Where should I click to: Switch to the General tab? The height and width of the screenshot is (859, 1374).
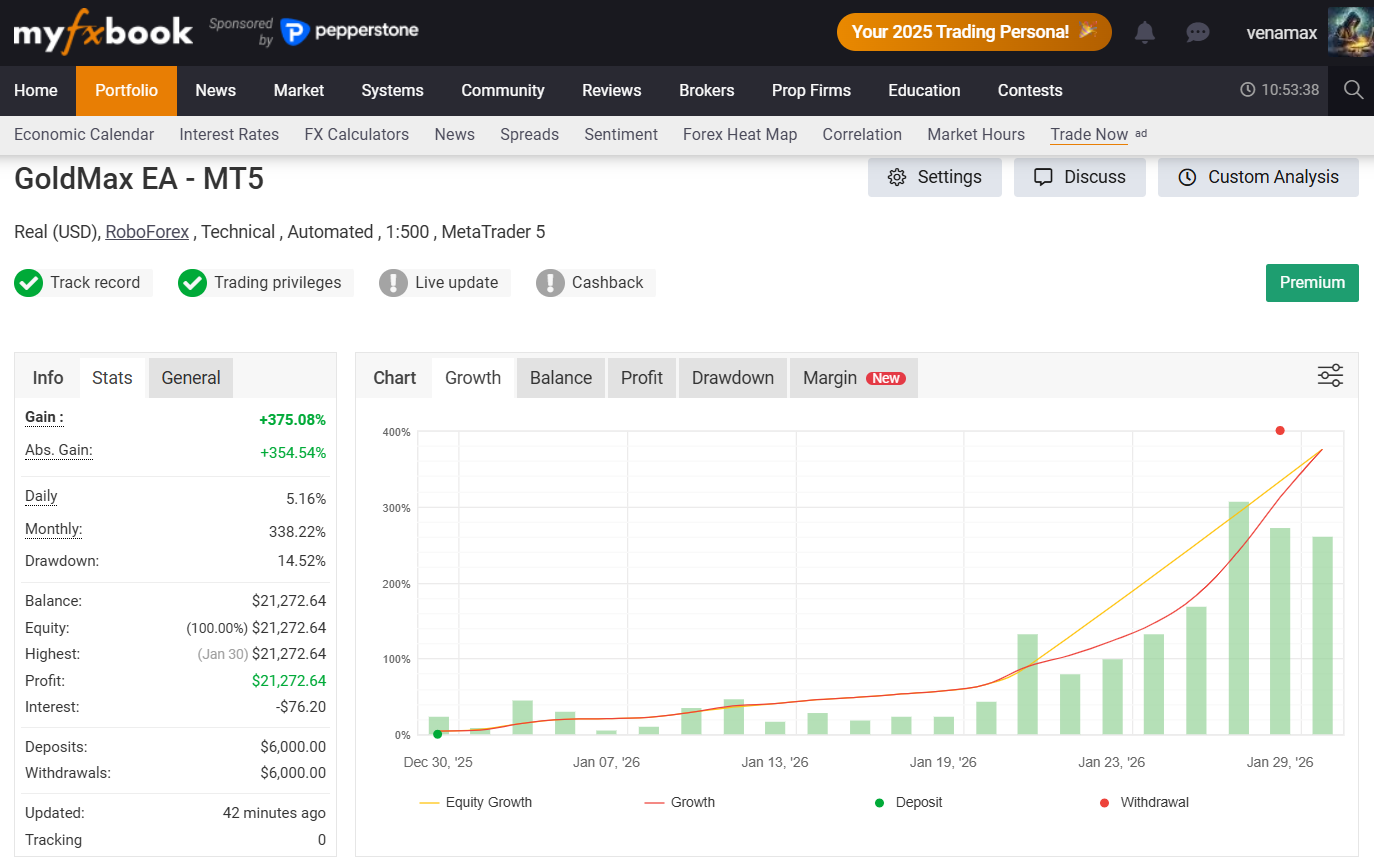191,378
